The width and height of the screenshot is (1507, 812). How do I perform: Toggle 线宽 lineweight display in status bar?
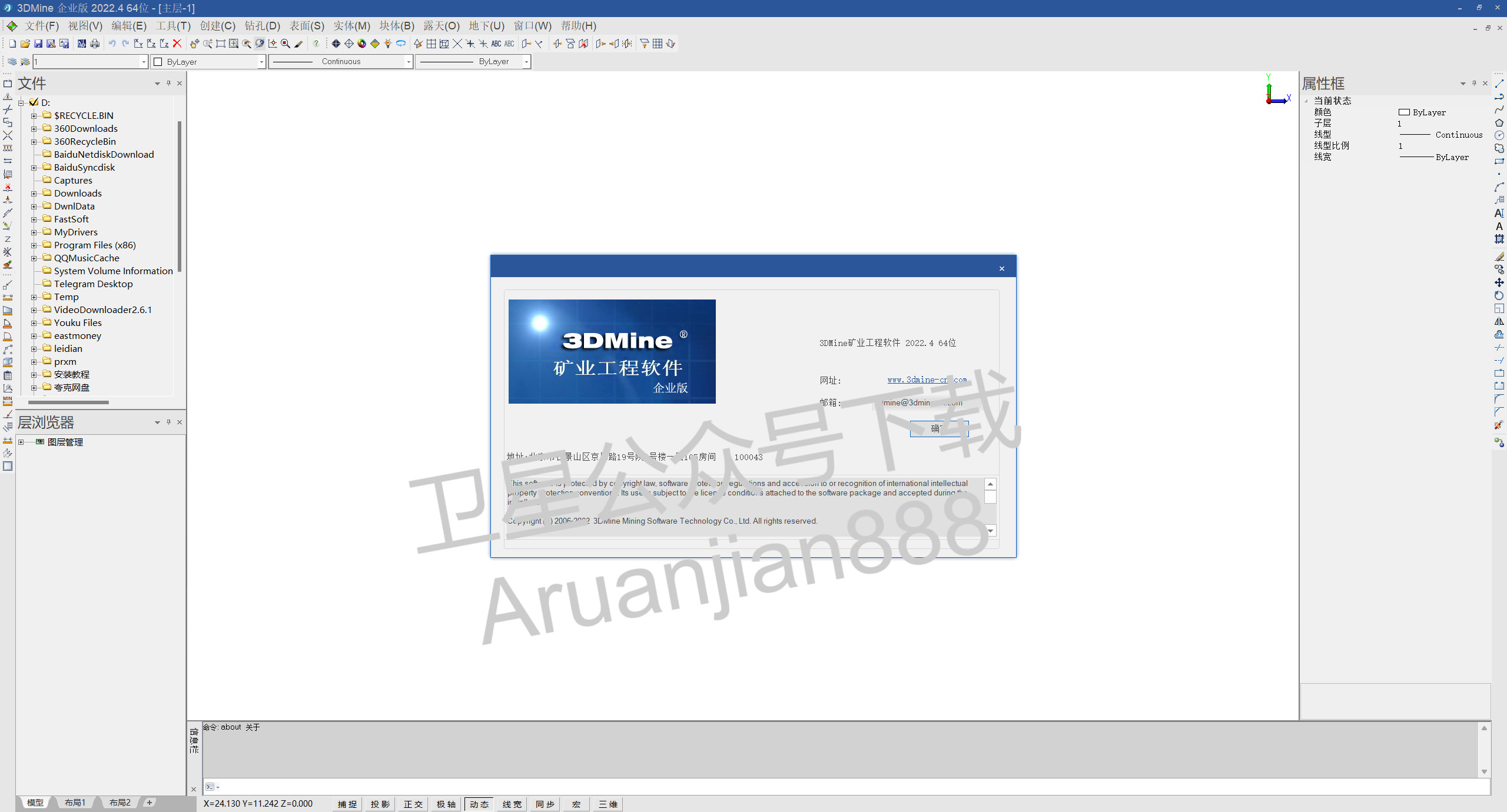coord(512,804)
